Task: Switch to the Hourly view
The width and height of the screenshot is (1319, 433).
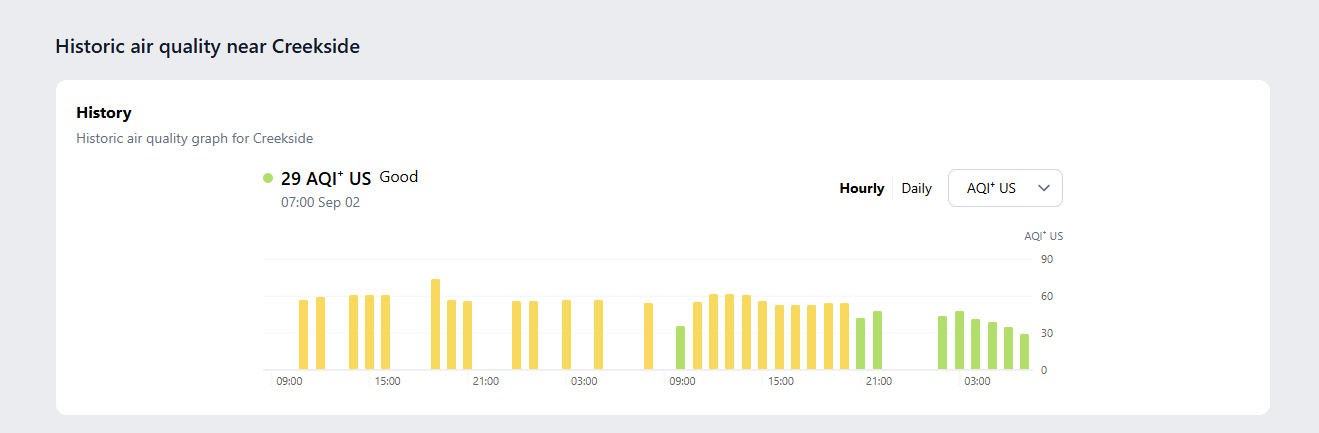Action: point(861,188)
